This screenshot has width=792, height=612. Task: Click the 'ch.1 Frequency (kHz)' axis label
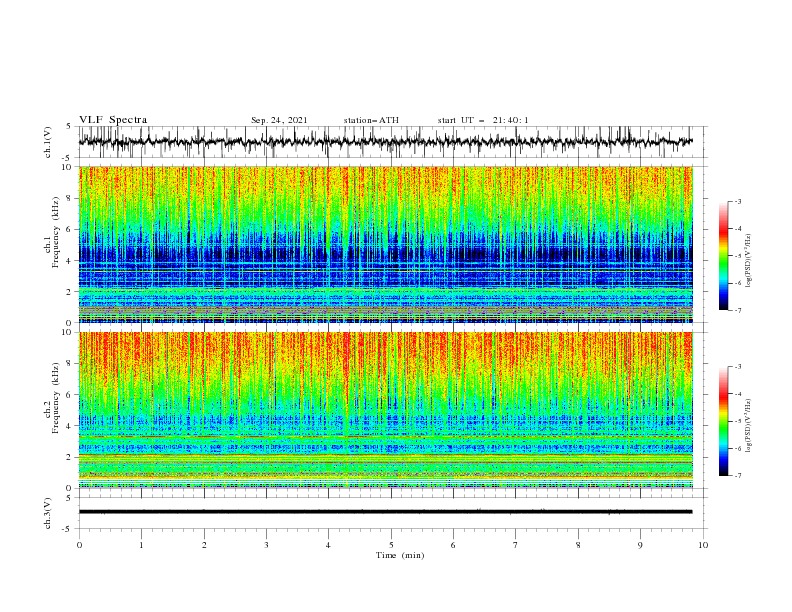[52, 231]
